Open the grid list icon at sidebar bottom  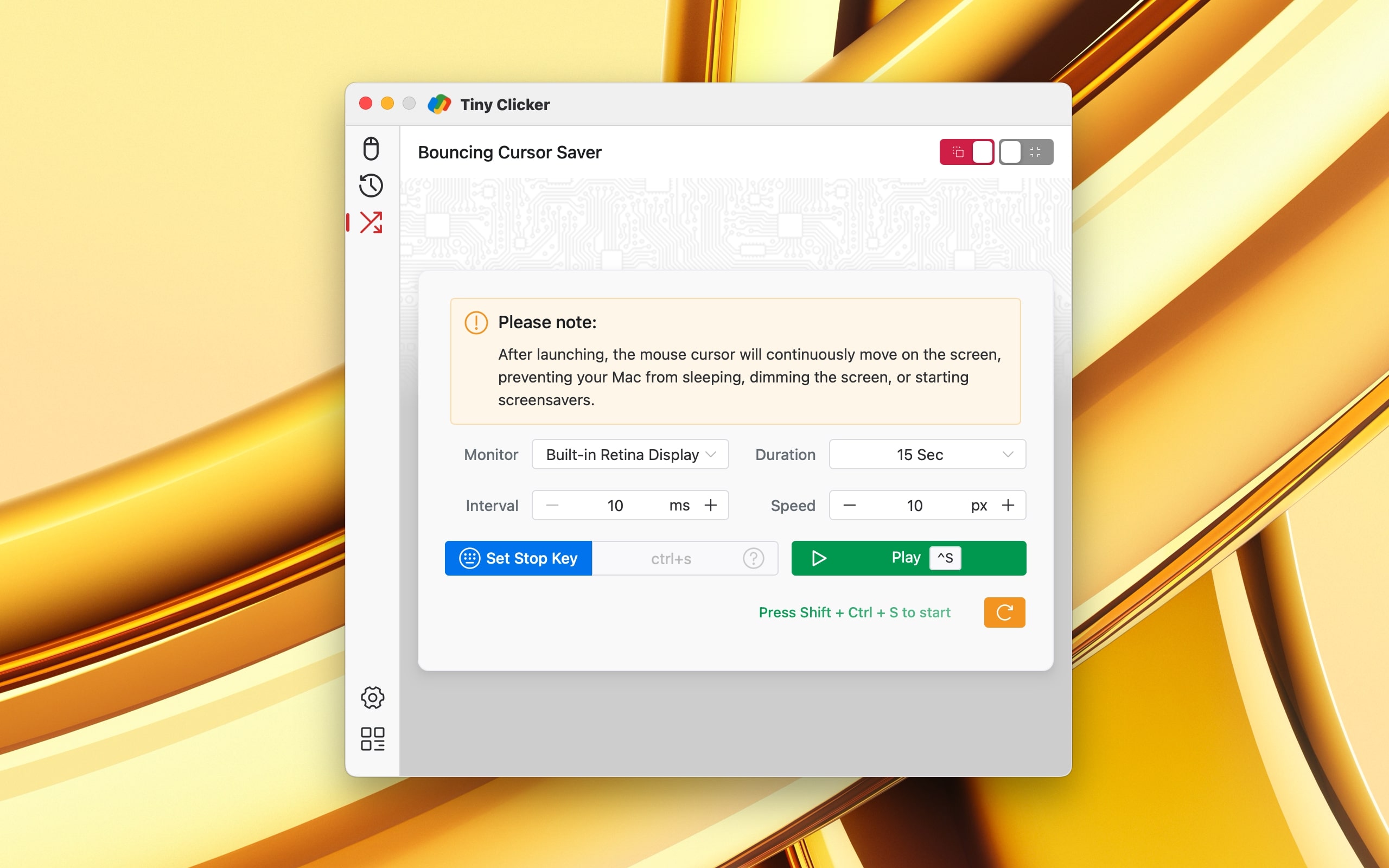[372, 739]
